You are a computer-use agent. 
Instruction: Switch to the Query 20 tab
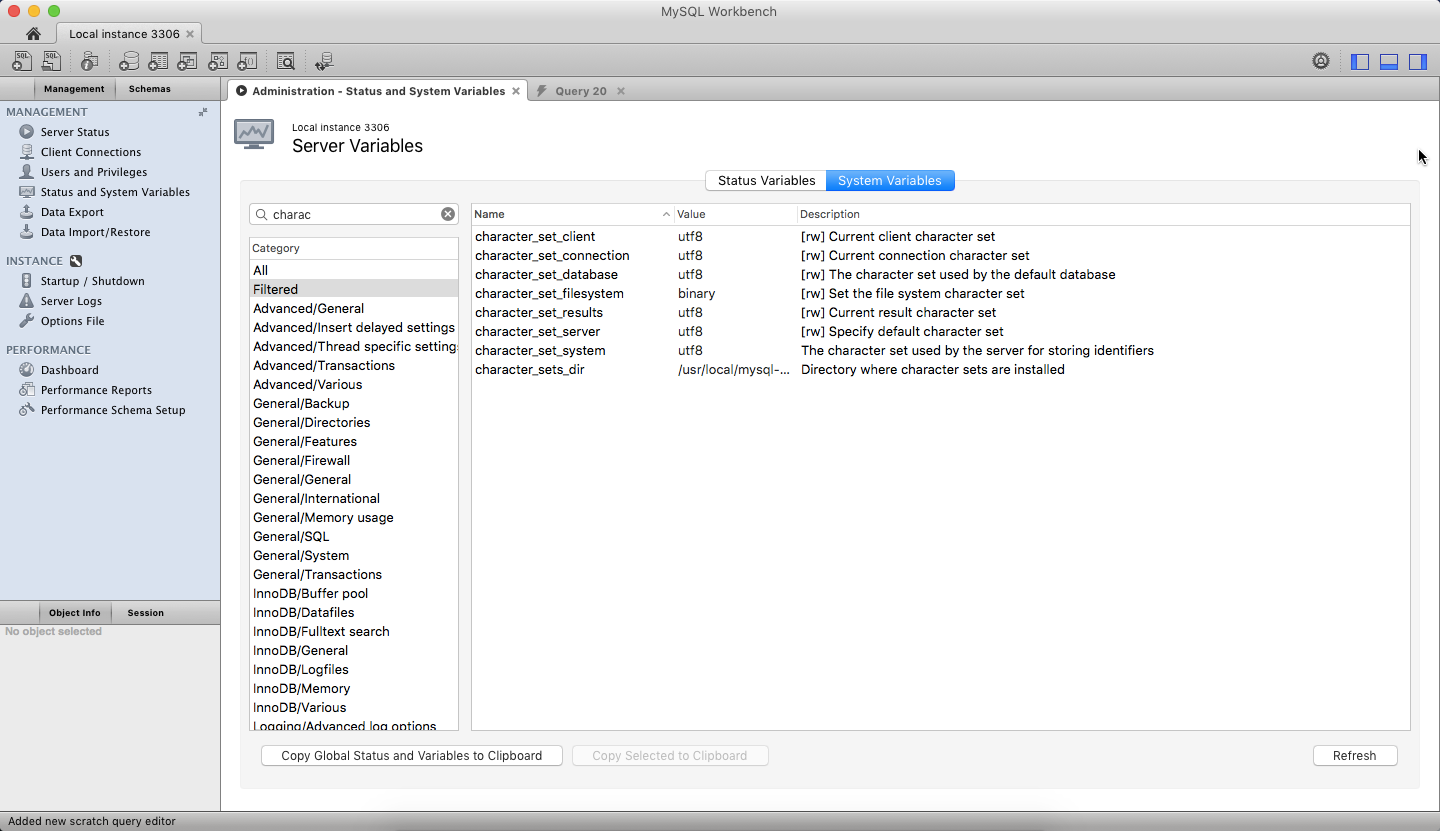pos(580,91)
